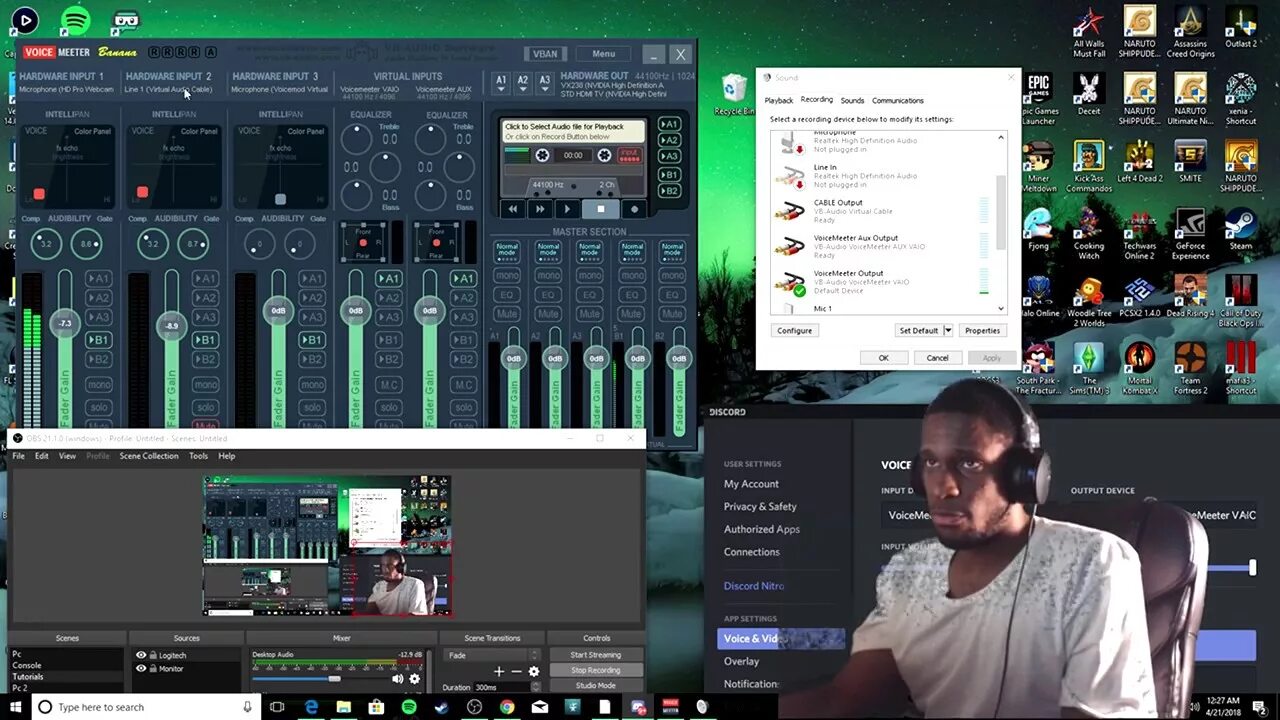1280x720 pixels.
Task: Click Hardware Input 2 fader knob
Action: click(172, 325)
